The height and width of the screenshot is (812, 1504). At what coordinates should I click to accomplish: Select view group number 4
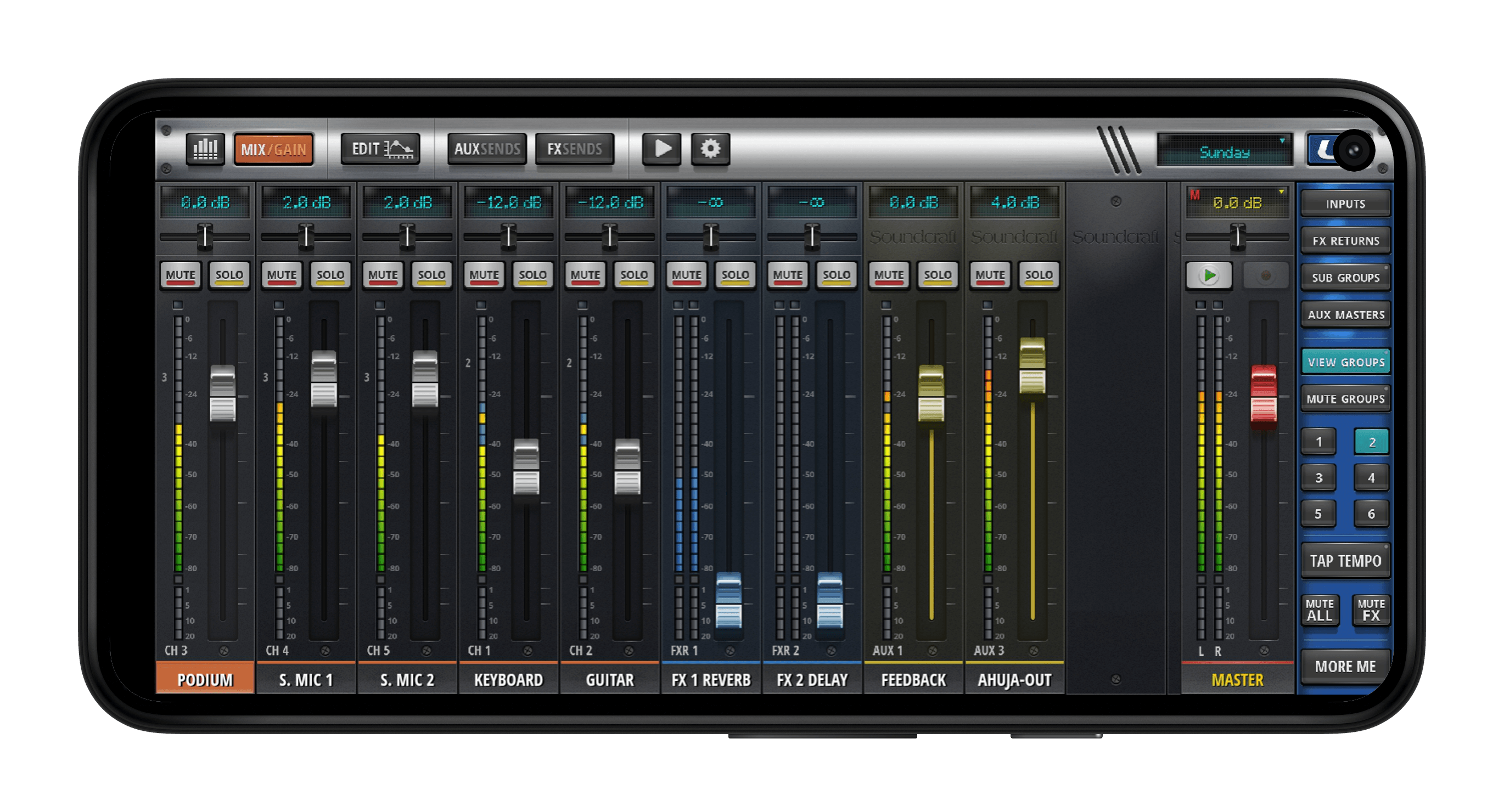[x=1371, y=478]
